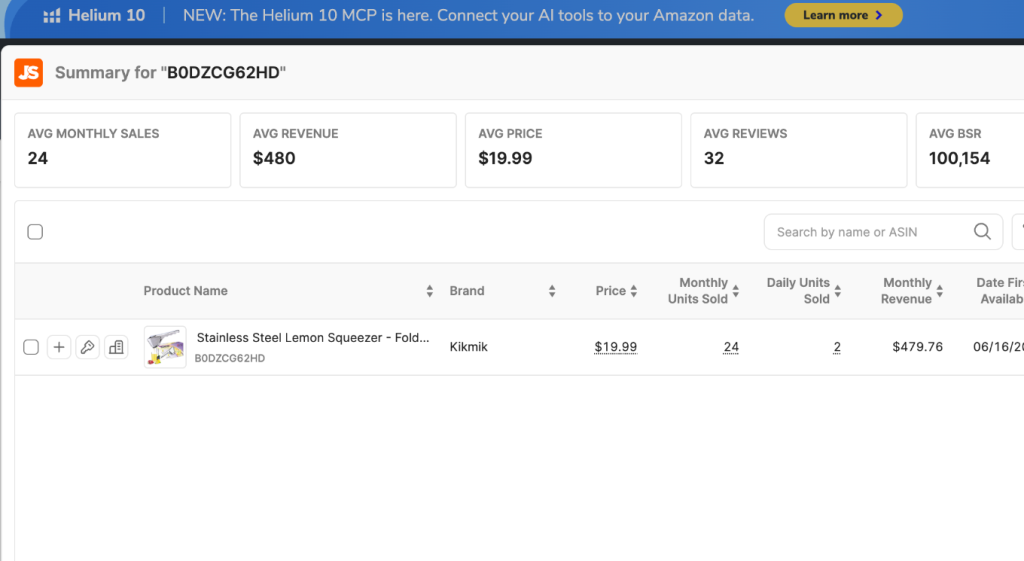Sort by Product Name column arrows

coord(429,291)
